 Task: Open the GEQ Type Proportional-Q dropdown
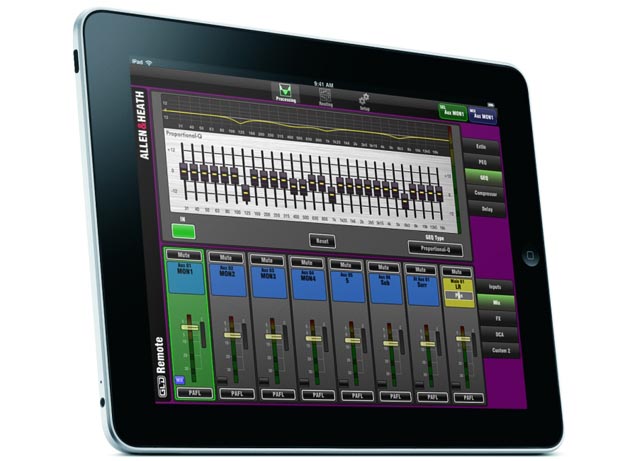pos(435,249)
